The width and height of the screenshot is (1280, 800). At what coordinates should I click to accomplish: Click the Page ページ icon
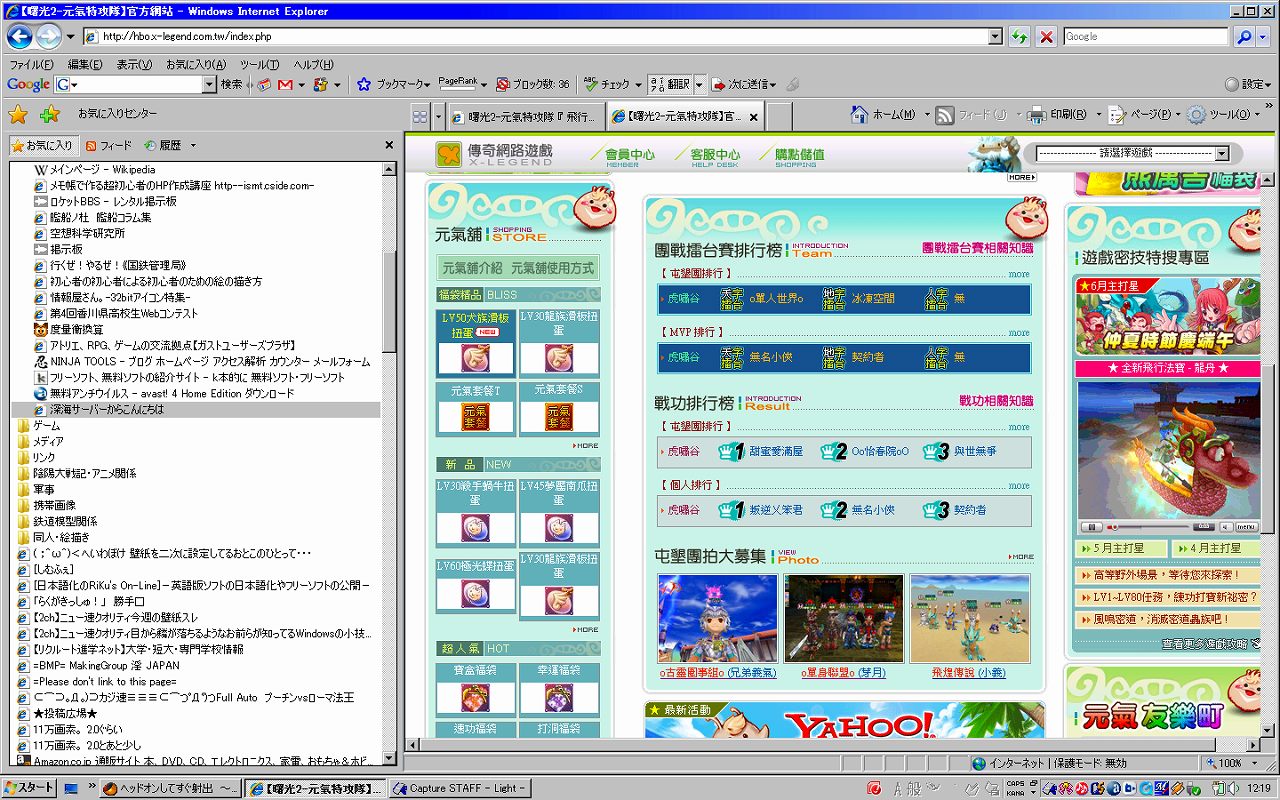(1118, 114)
